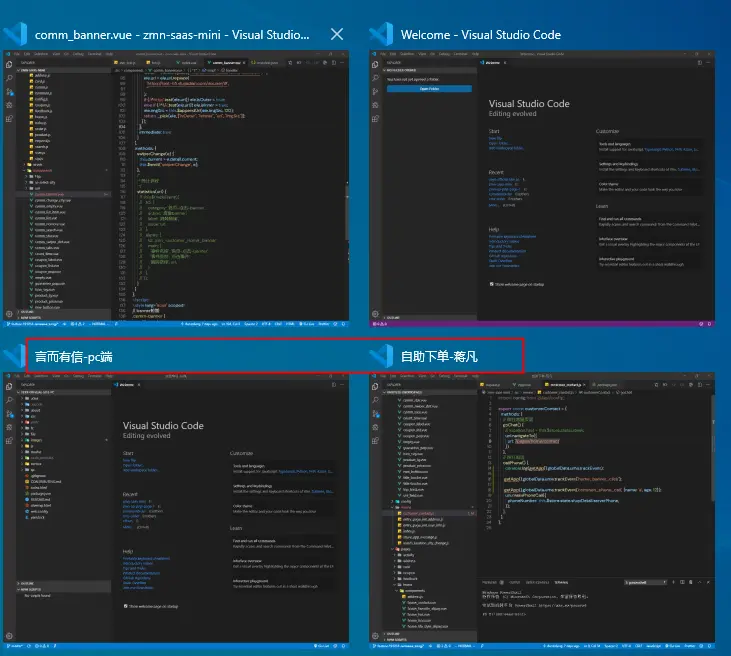Open powershell terminal dropdown in 自助下单-蒋凡 window
731x656 pixels.
pos(646,582)
